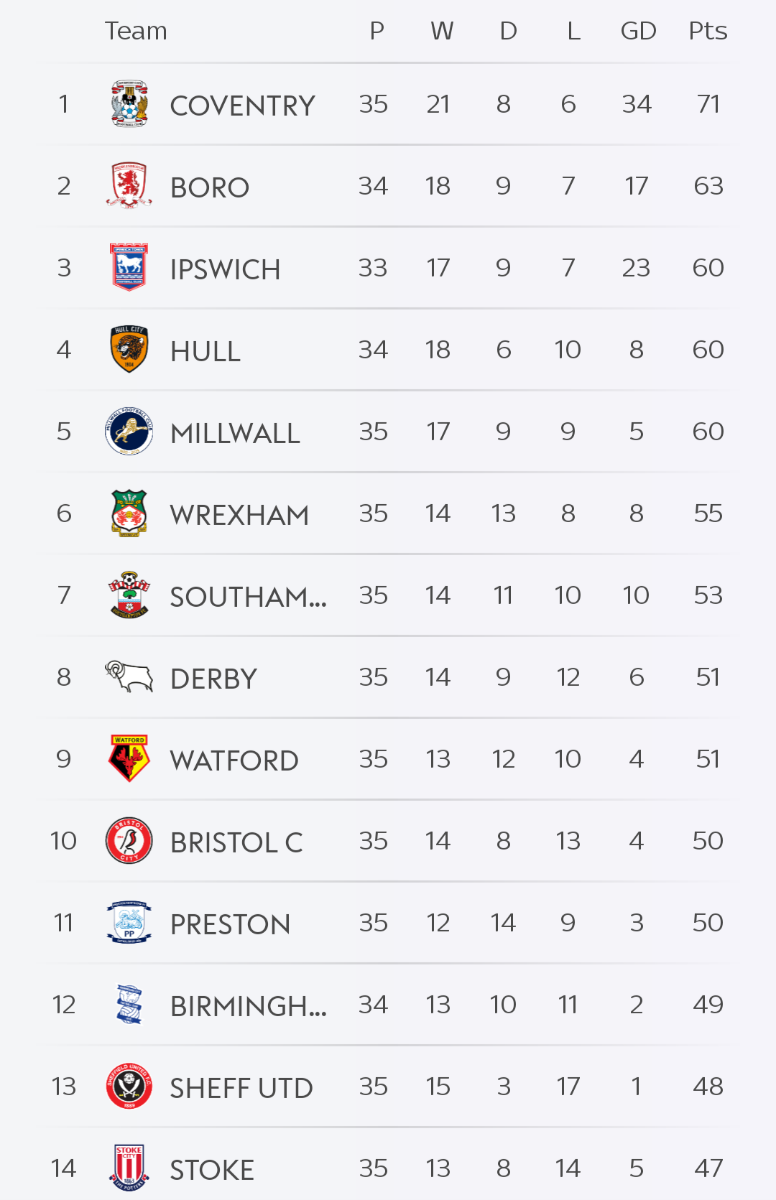Click the Pts column header
776x1200 pixels.
coord(707,31)
